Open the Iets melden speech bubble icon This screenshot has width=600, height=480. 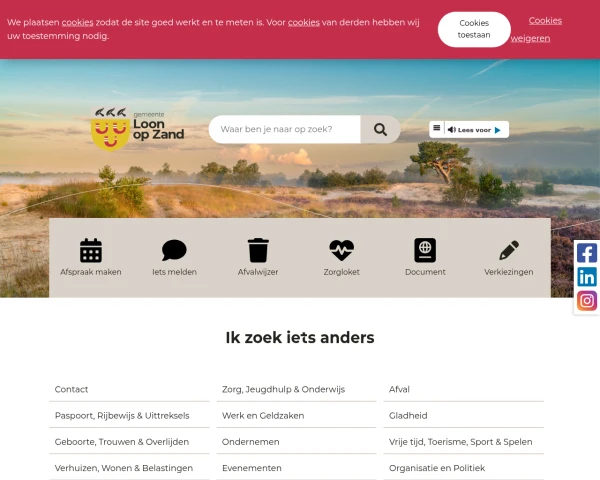(x=174, y=250)
